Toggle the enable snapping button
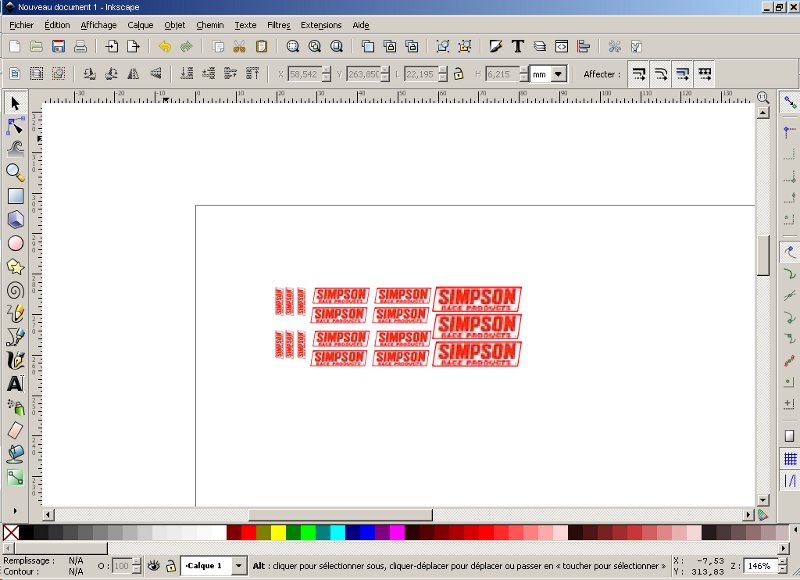Image resolution: width=800 pixels, height=580 pixels. (789, 103)
